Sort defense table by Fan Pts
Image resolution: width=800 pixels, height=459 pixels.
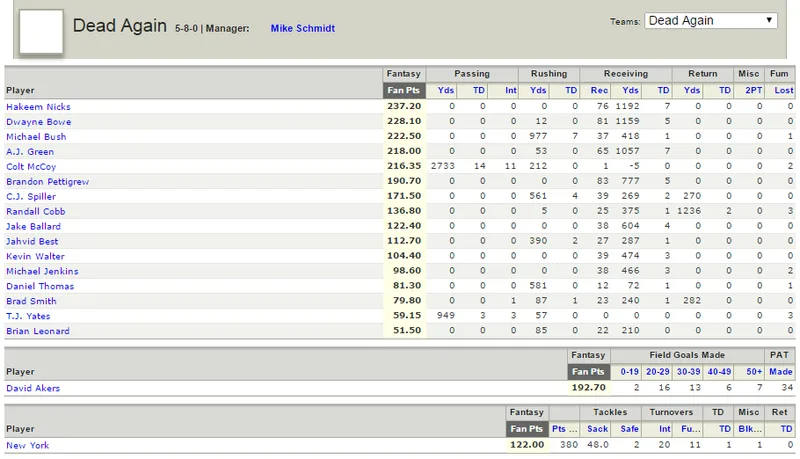pos(527,429)
